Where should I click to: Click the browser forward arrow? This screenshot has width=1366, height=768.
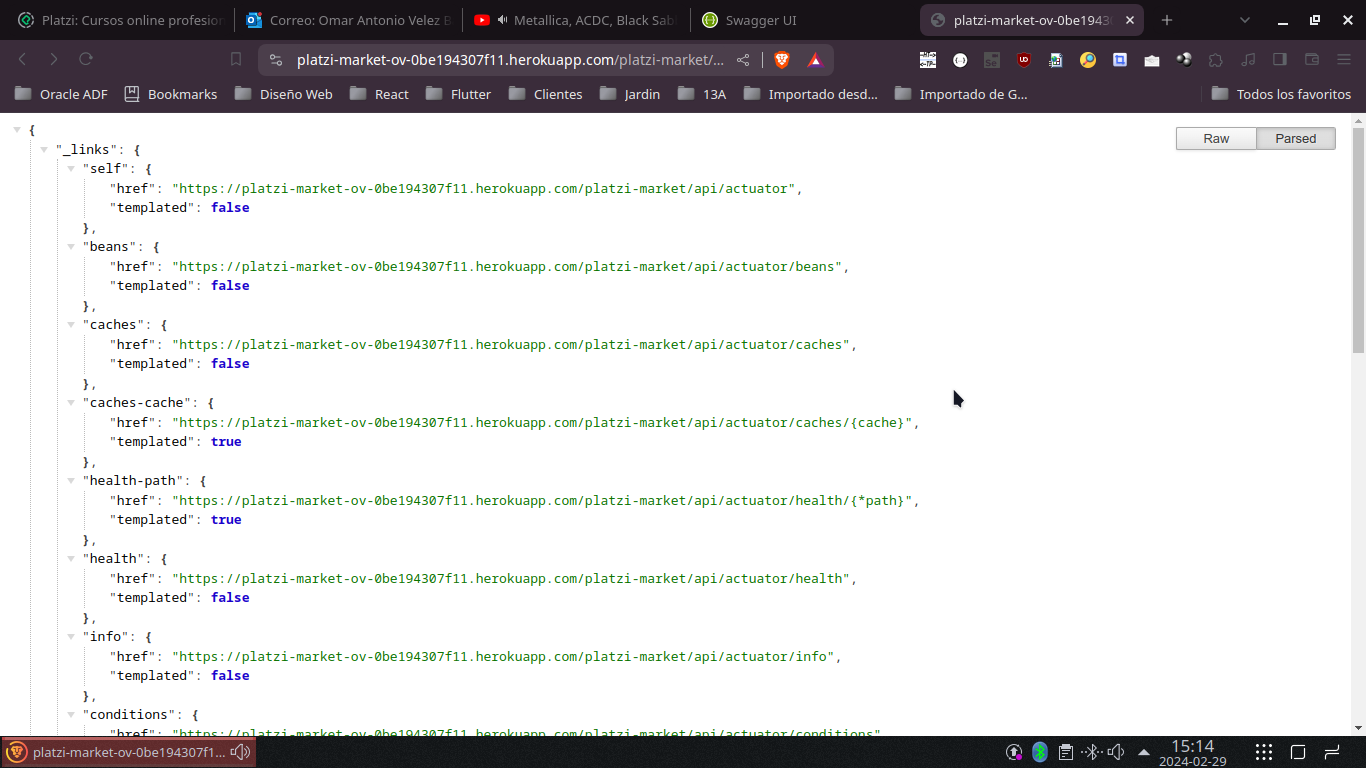point(54,60)
